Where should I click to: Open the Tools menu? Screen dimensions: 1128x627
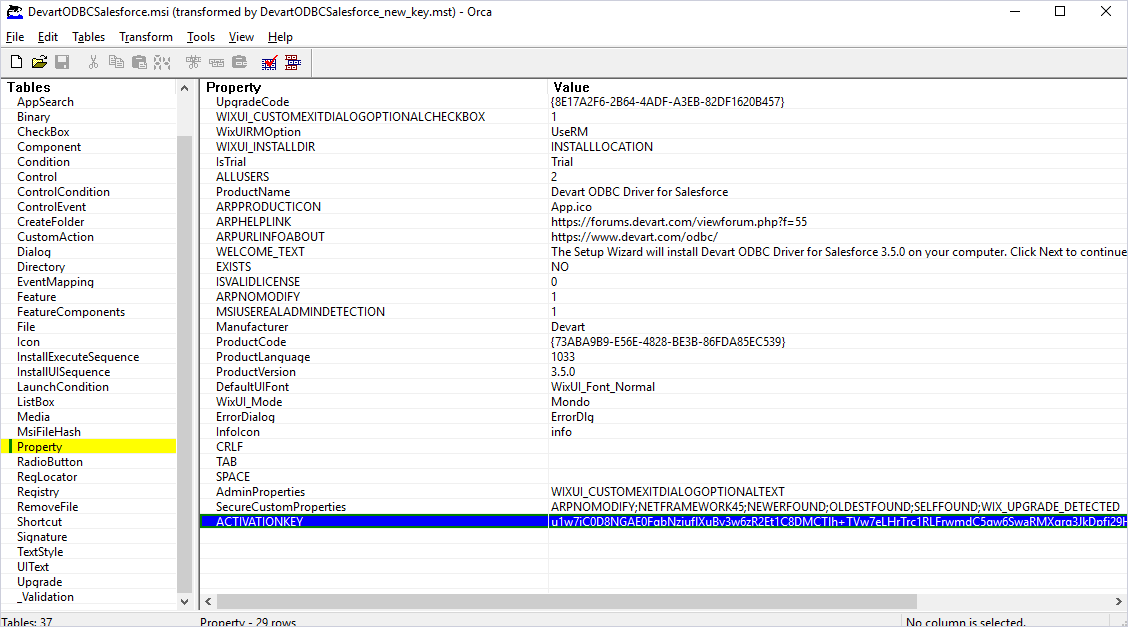pos(200,36)
